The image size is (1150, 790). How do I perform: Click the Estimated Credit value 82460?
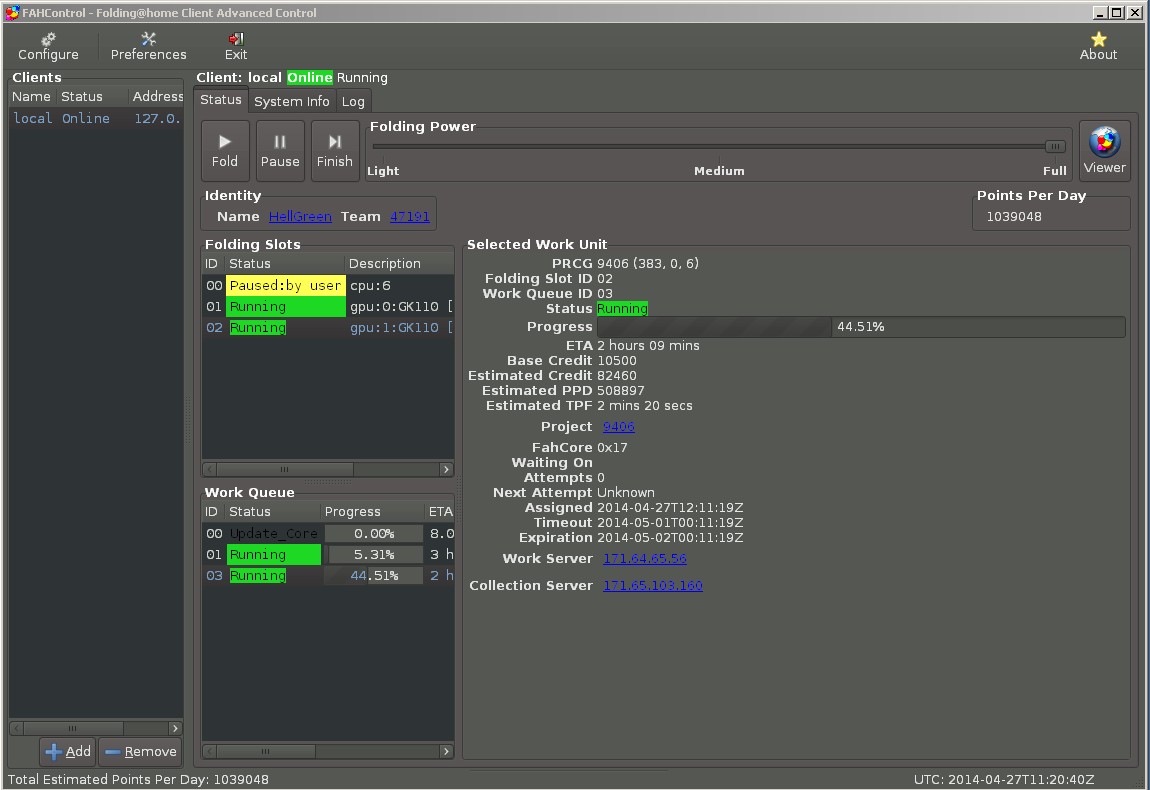(617, 376)
